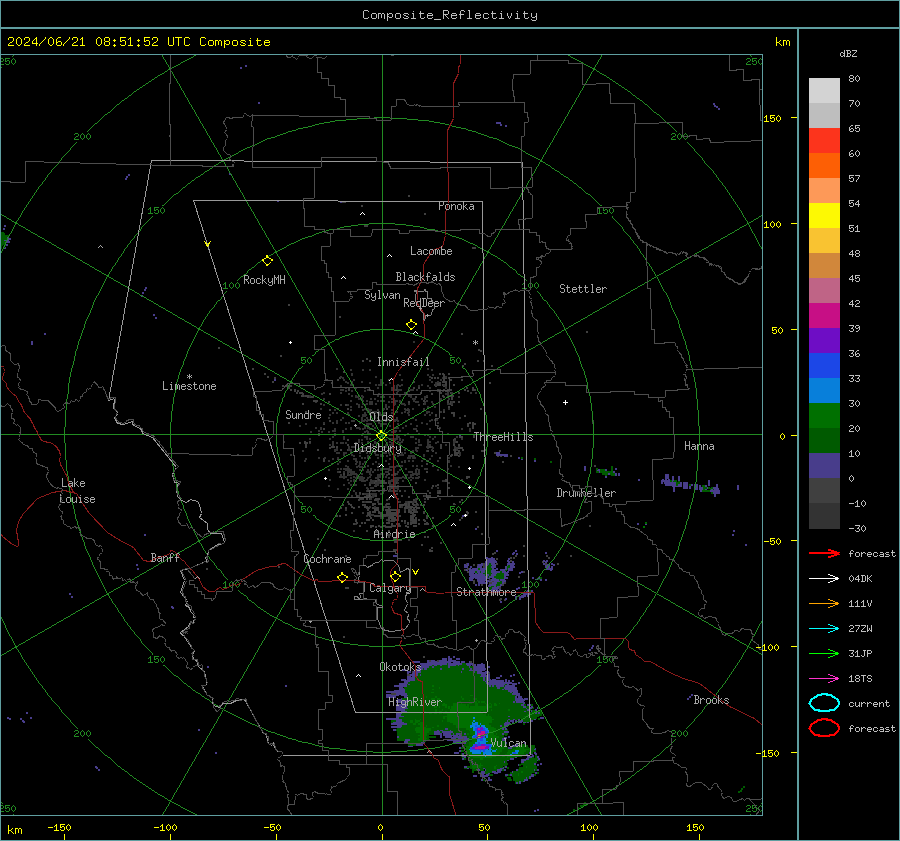
Task: Click the Hanna label
Action: (699, 446)
